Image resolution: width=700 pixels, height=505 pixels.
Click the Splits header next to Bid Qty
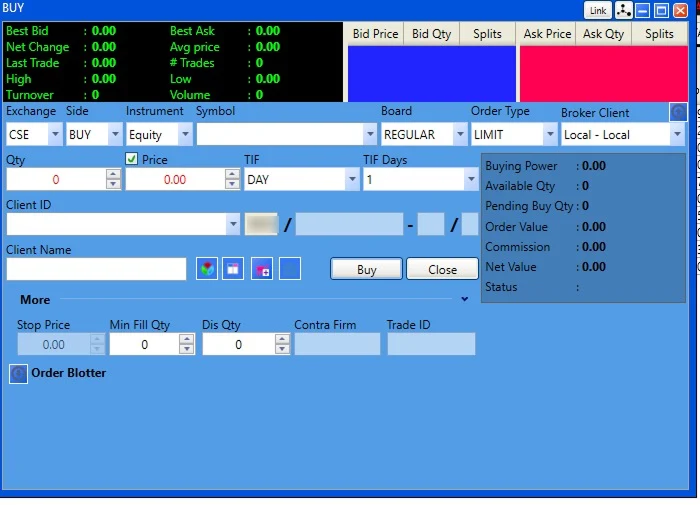tap(487, 34)
